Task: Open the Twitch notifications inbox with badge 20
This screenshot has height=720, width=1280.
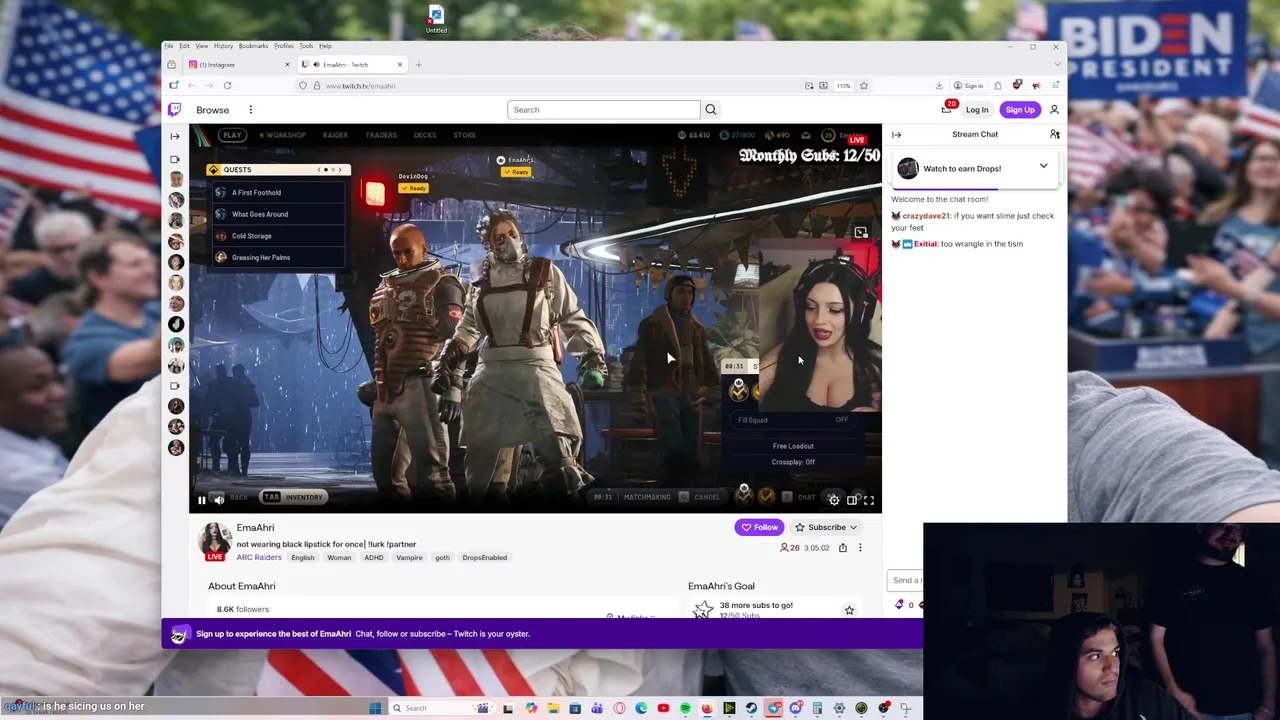Action: (x=947, y=109)
